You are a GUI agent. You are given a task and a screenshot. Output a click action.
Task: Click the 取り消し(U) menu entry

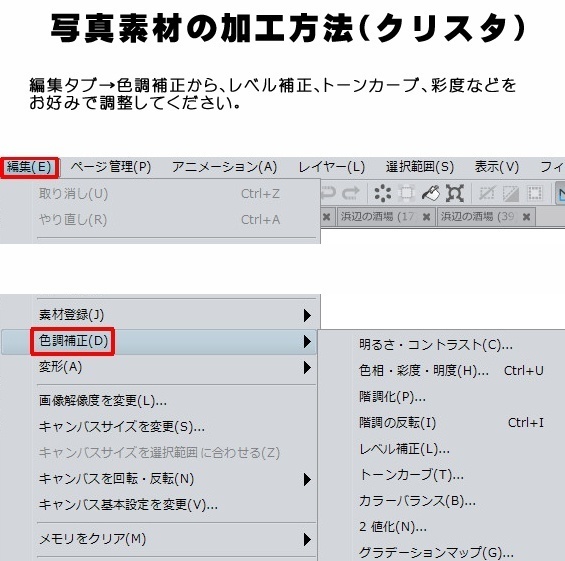click(160, 194)
